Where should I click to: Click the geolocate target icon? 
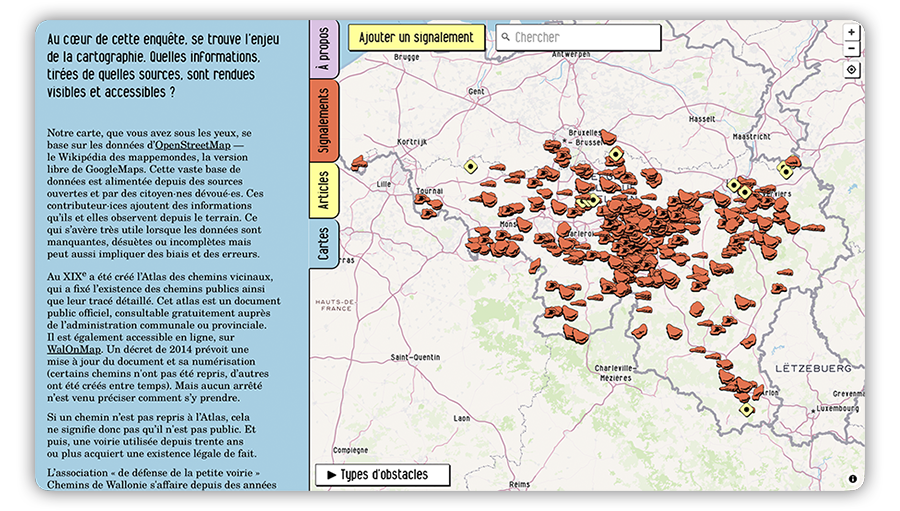(851, 69)
